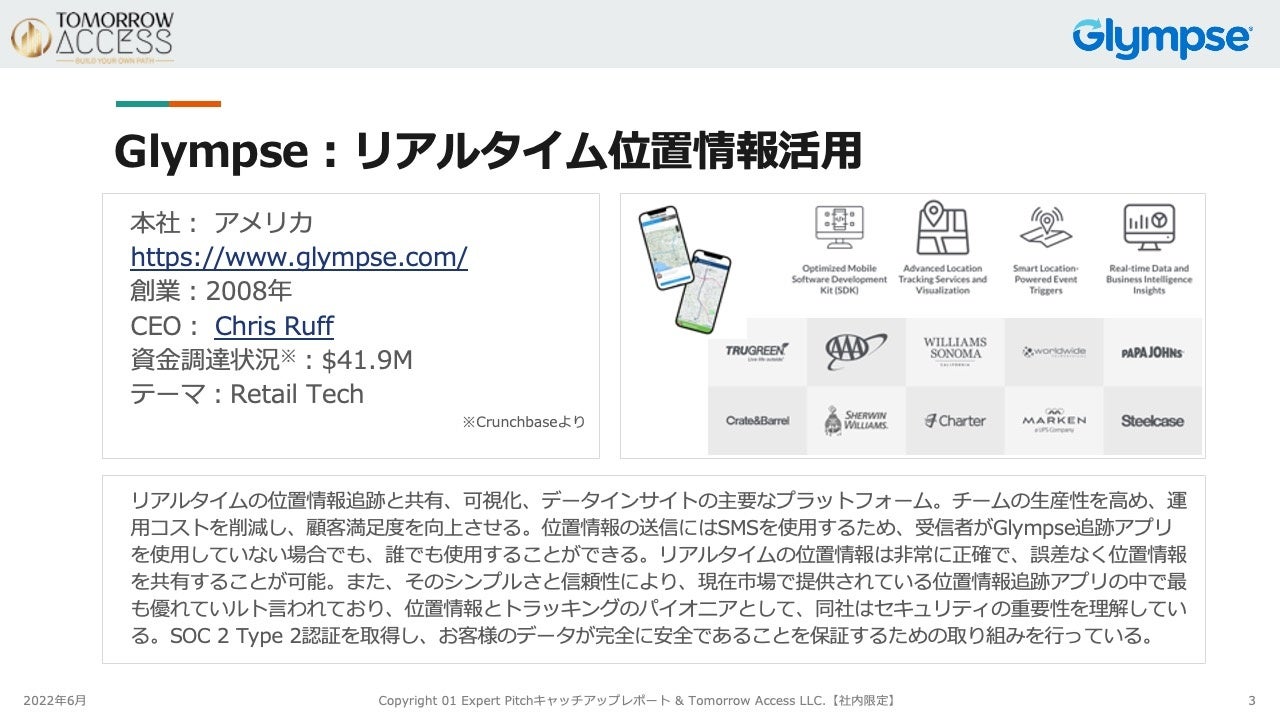Click the '※Crunchbaseより' footnote

[x=523, y=423]
